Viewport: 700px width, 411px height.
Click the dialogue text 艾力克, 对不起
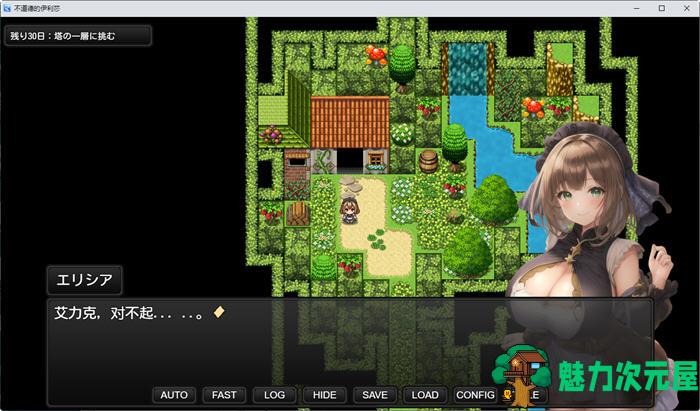coord(129,313)
